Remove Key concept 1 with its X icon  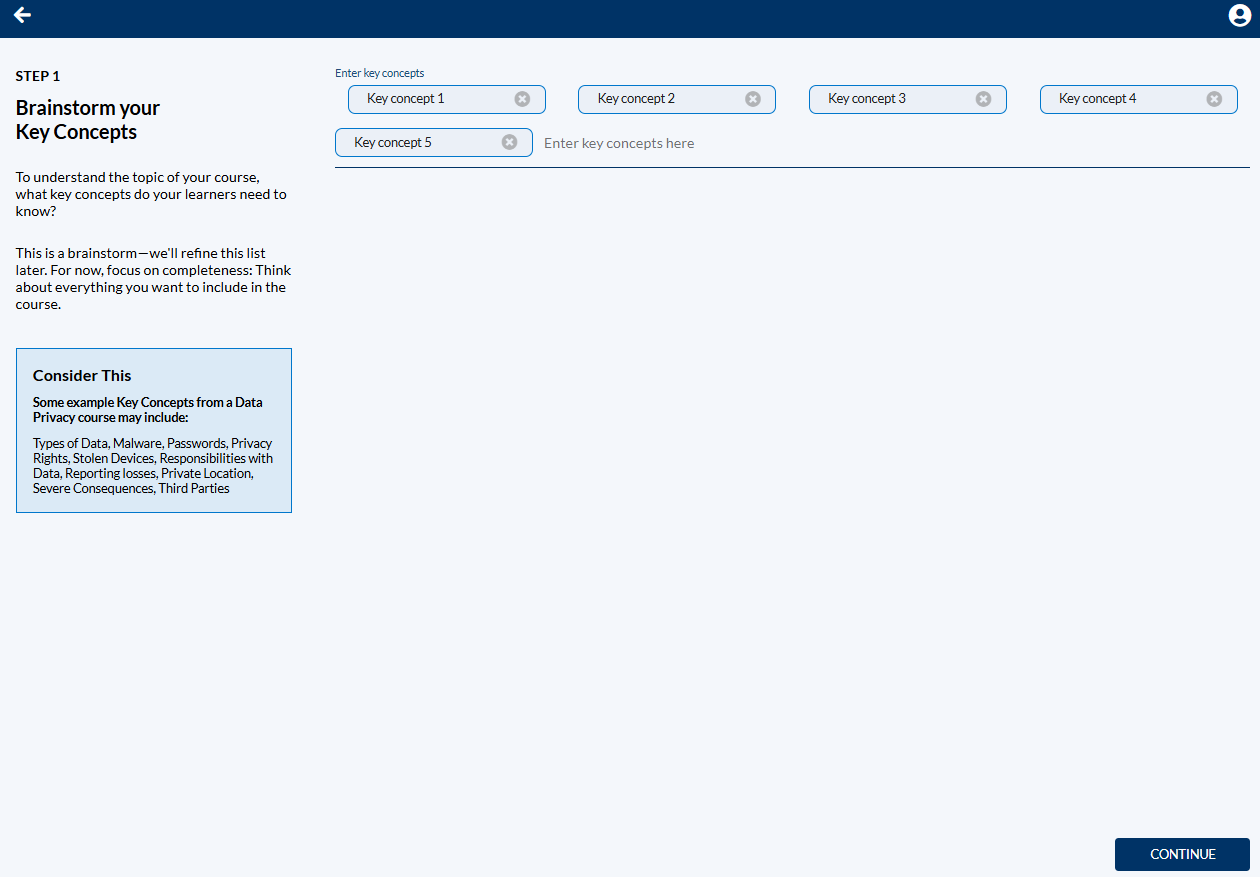522,99
